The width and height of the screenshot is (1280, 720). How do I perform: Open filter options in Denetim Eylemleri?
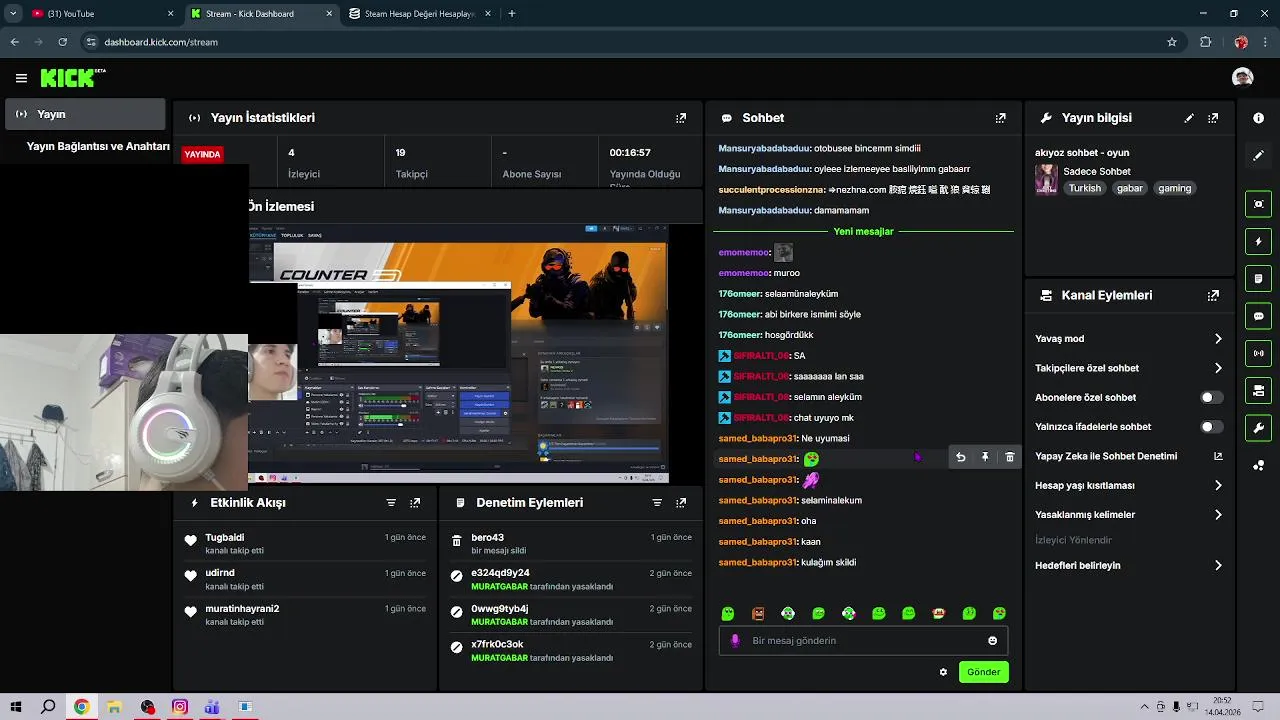click(x=657, y=503)
